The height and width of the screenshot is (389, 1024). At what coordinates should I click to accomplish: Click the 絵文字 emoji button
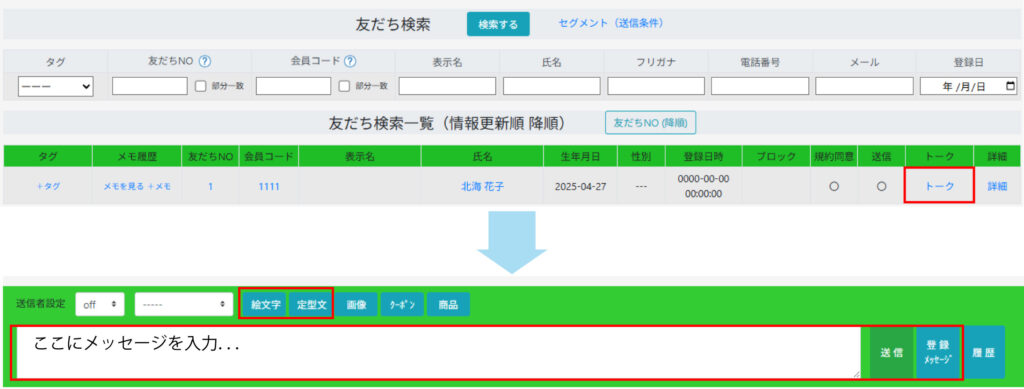point(266,305)
